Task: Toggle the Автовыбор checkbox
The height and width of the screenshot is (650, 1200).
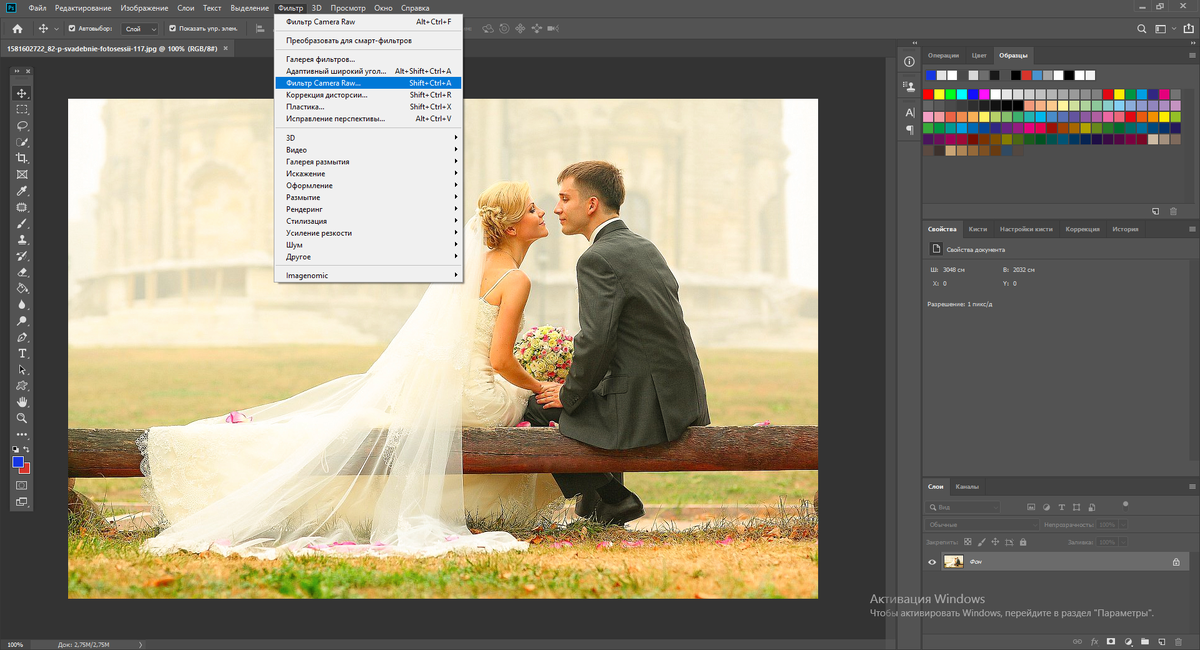Action: click(x=73, y=29)
